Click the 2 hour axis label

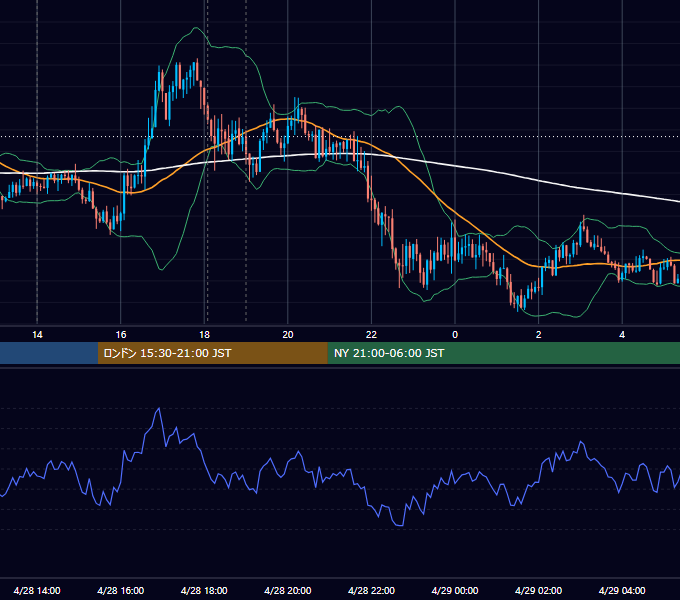[x=539, y=335]
